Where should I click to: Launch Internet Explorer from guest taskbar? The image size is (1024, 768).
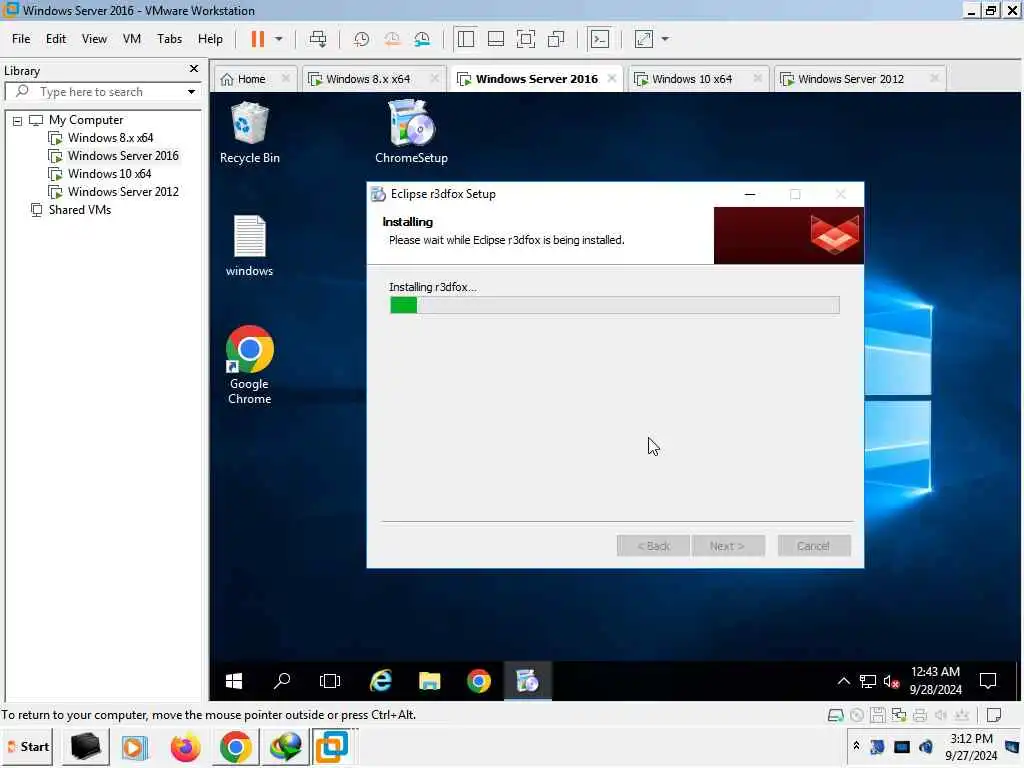point(381,681)
